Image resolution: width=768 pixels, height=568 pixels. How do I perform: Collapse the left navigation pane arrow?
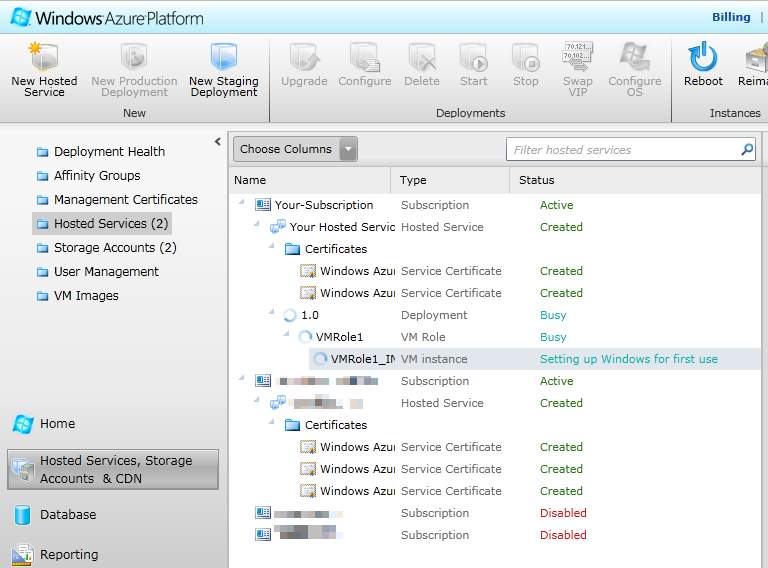218,142
